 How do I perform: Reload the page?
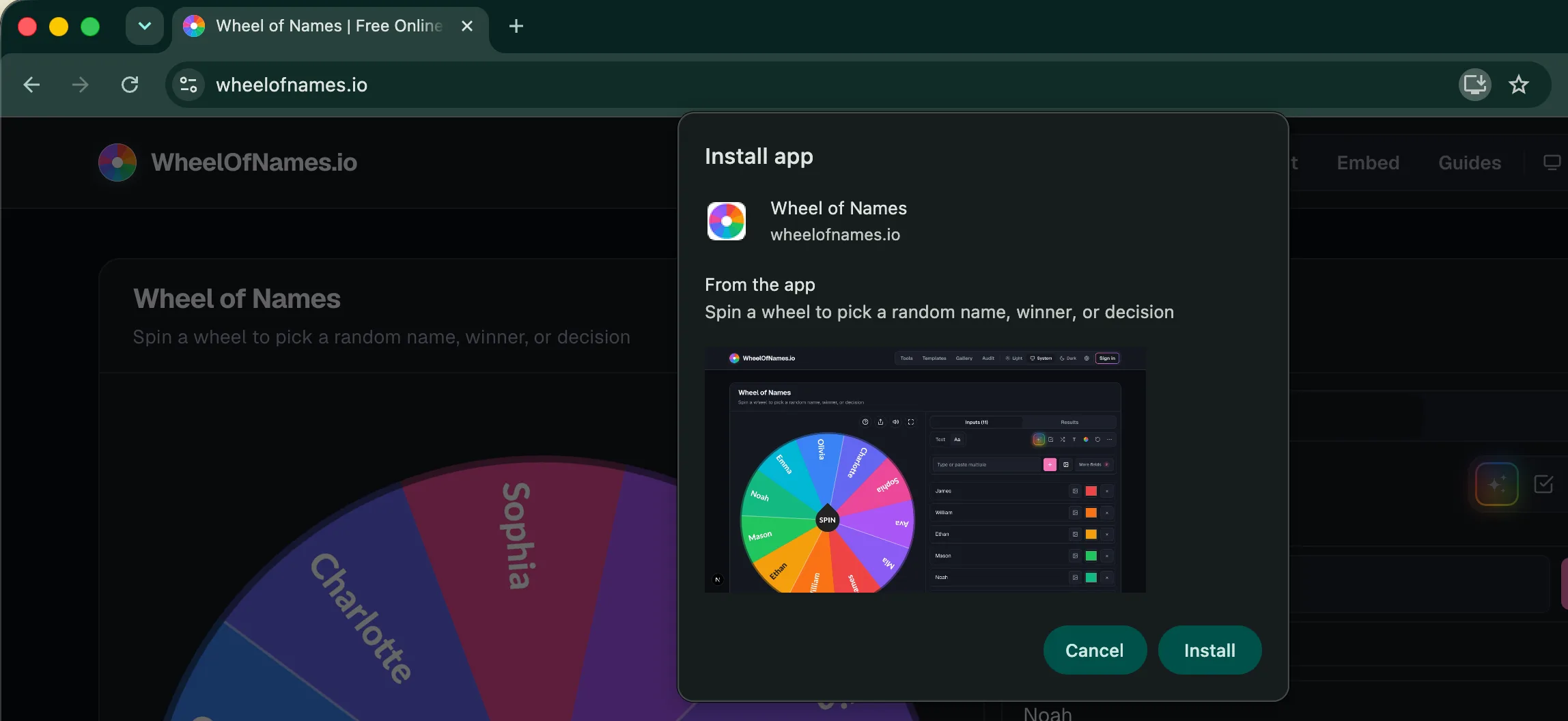(130, 85)
